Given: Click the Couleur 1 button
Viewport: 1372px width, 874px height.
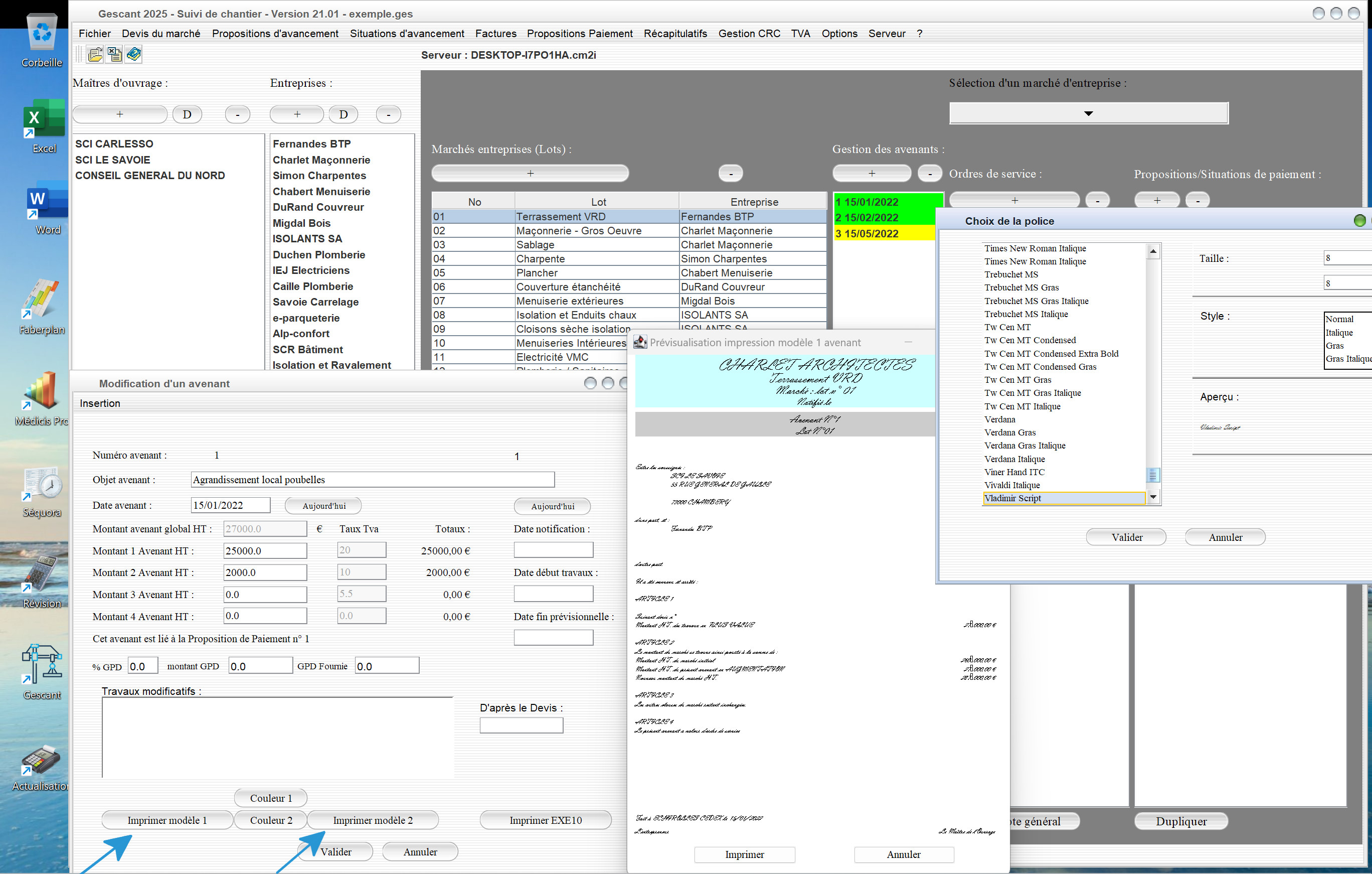Looking at the screenshot, I should [271, 798].
